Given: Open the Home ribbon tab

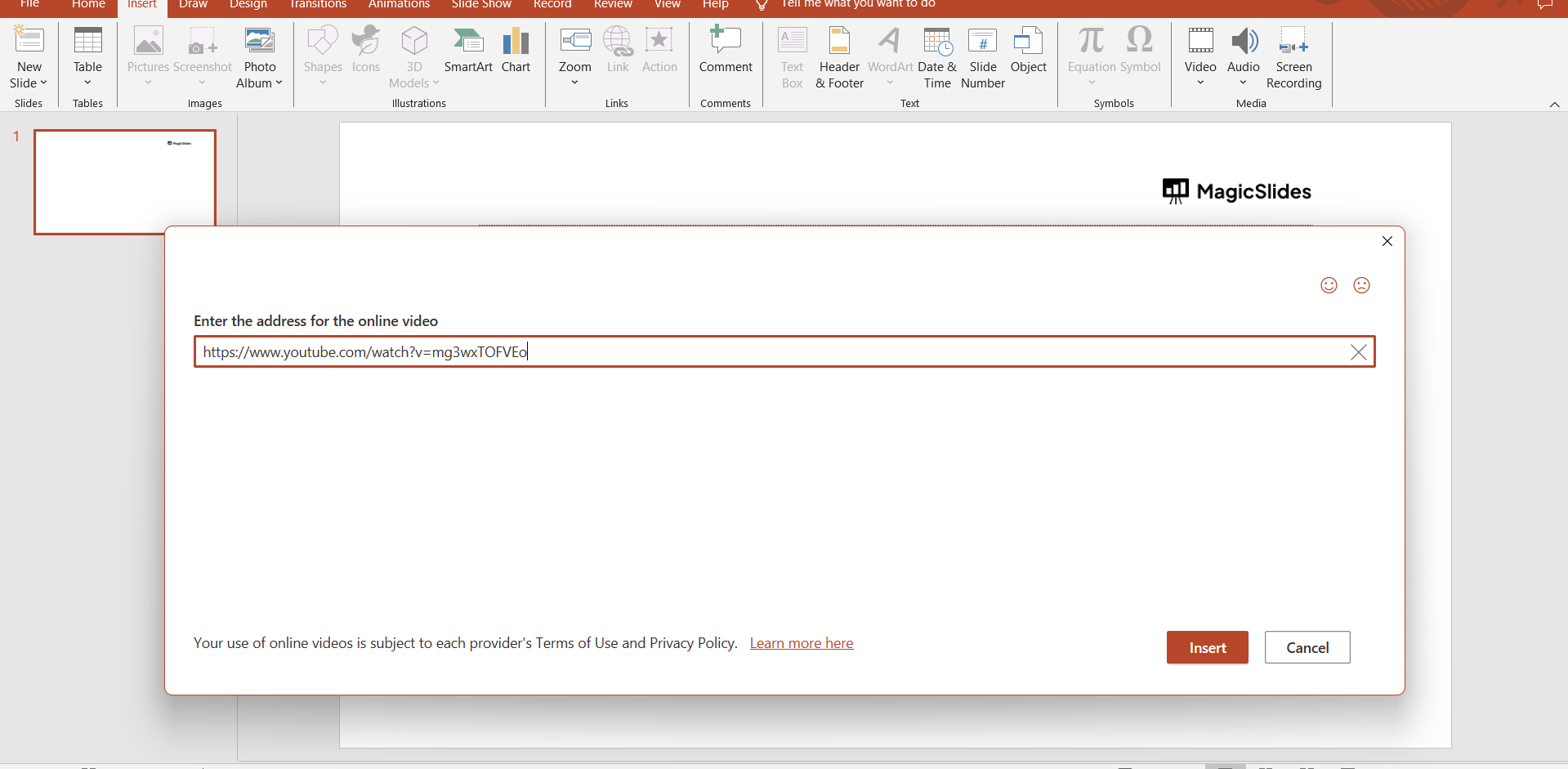Looking at the screenshot, I should tap(88, 5).
